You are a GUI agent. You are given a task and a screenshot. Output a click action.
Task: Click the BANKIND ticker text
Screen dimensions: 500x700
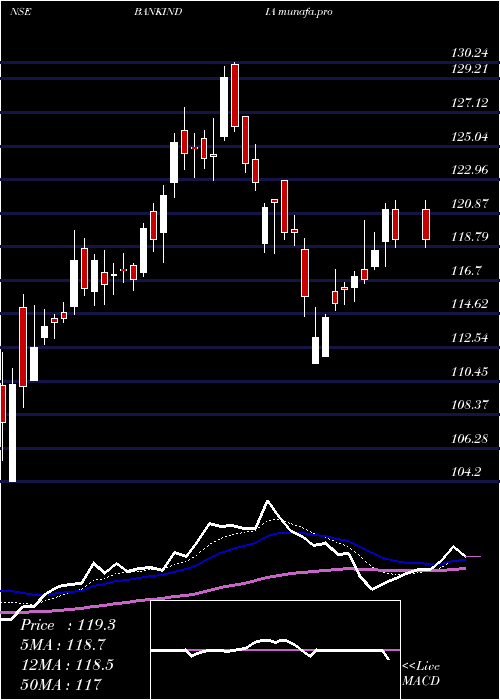[x=158, y=12]
